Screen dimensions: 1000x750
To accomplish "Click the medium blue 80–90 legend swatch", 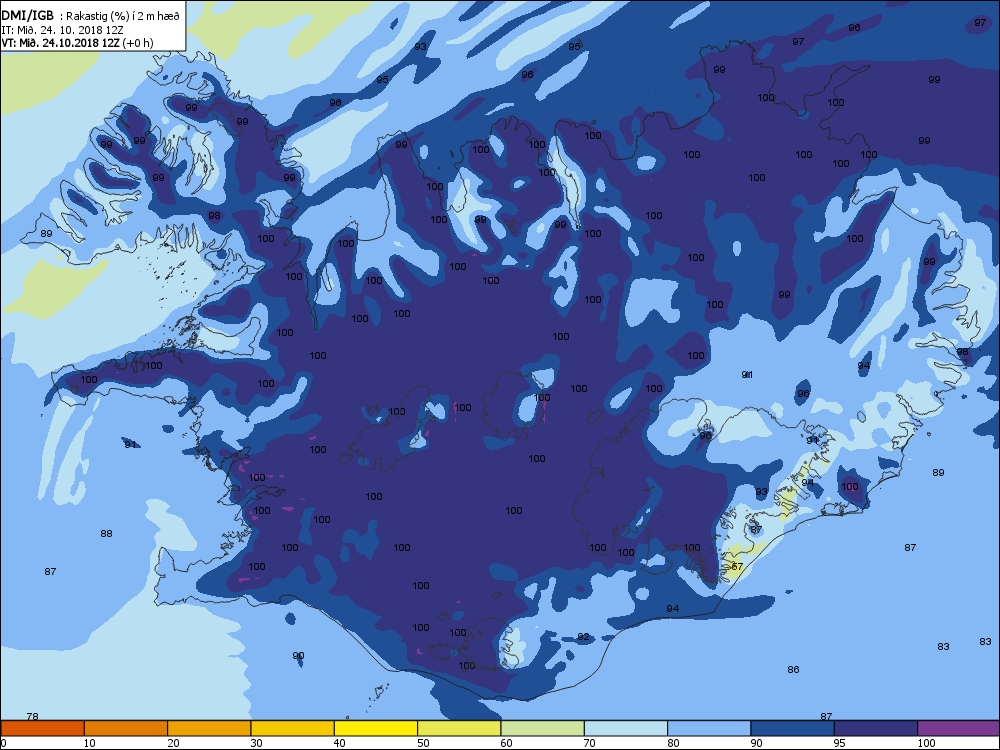I will [709, 728].
